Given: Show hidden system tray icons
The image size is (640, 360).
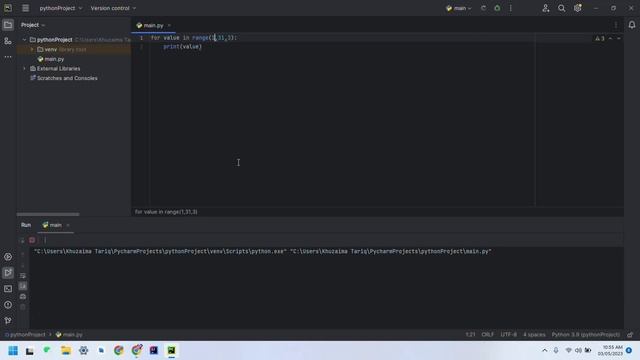Looking at the screenshot, I should (544, 351).
